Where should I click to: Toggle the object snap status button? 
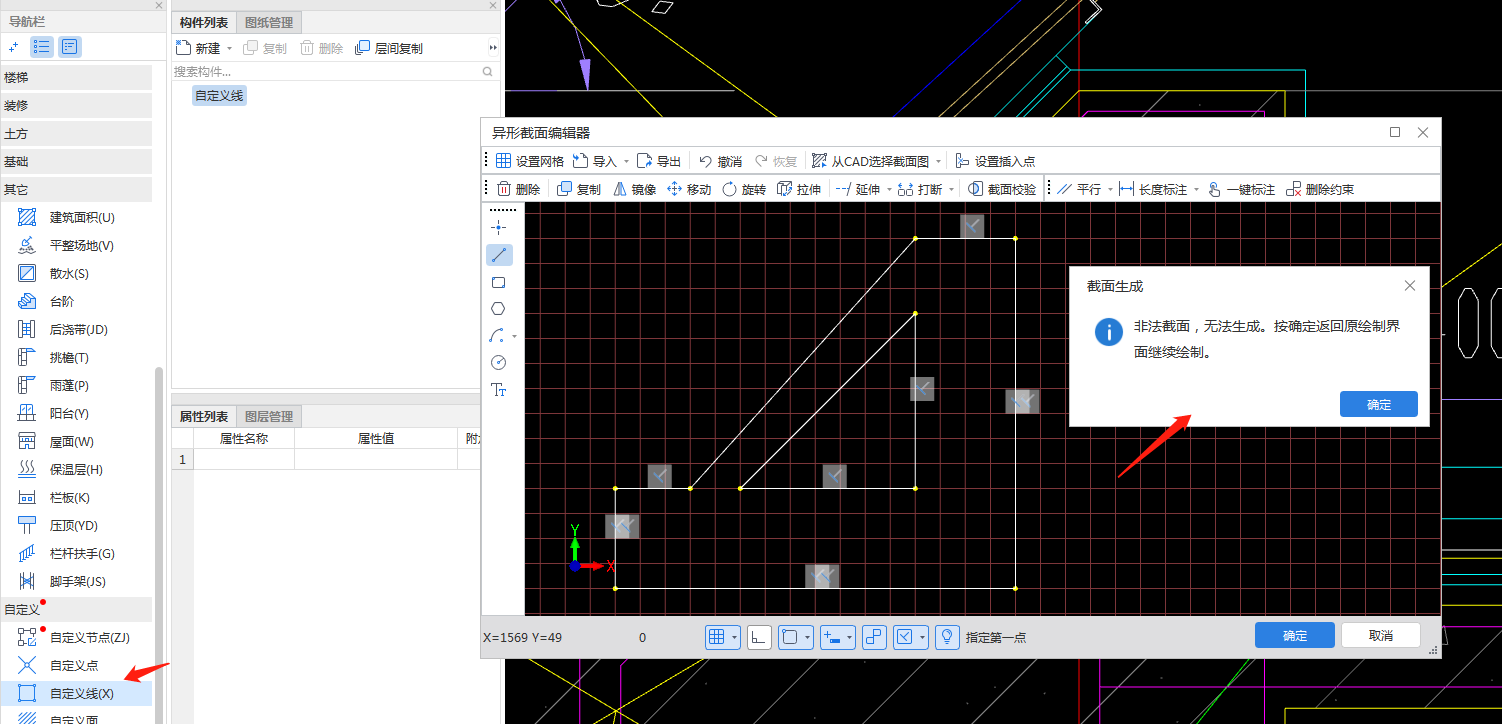pos(790,637)
